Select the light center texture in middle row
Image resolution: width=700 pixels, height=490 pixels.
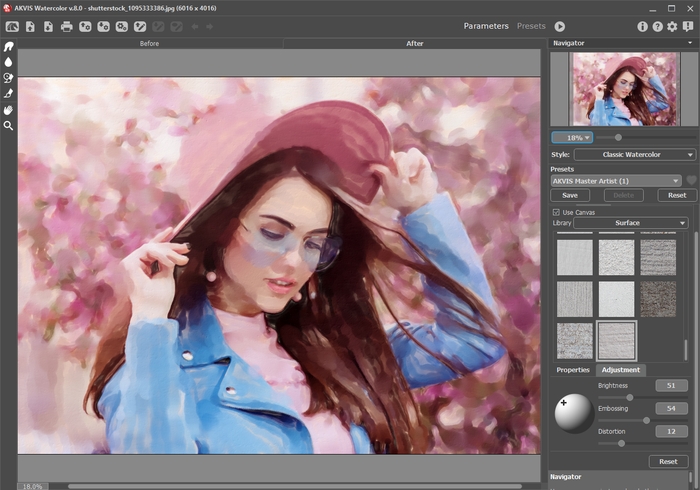[616, 299]
